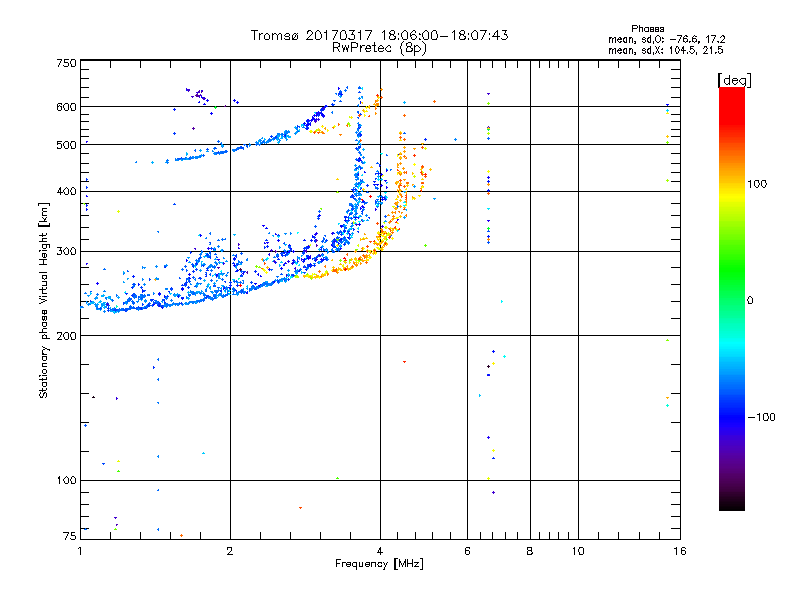Image resolution: width=800 pixels, height=600 pixels.
Task: Click the '[deg]' colorbar unit label
Action: click(x=734, y=80)
